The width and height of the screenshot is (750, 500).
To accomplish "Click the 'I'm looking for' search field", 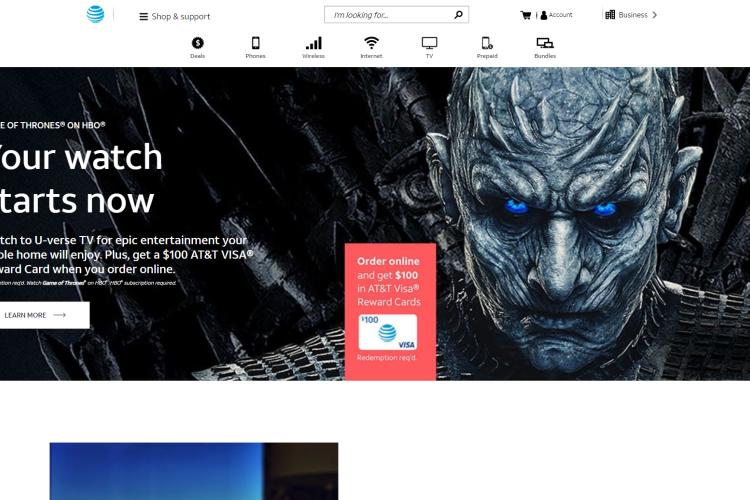I will click(x=396, y=15).
